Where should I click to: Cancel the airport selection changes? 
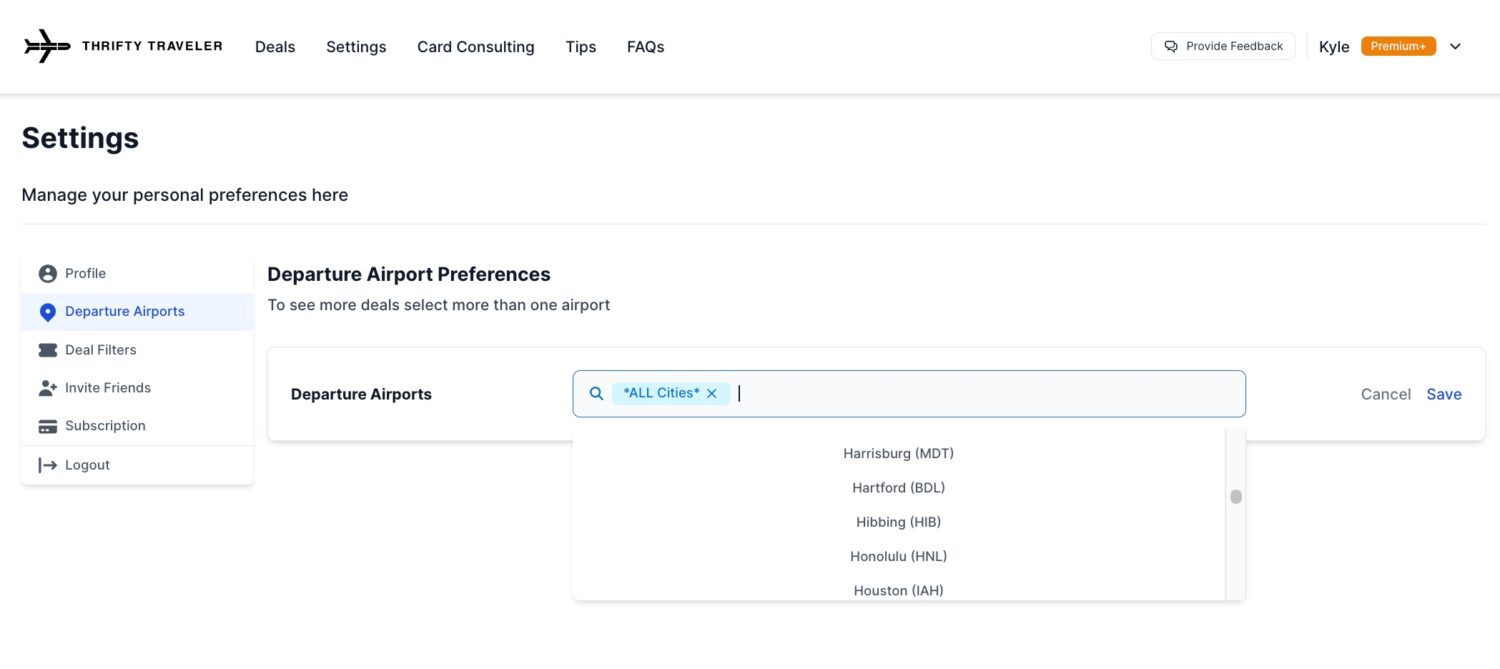point(1385,393)
